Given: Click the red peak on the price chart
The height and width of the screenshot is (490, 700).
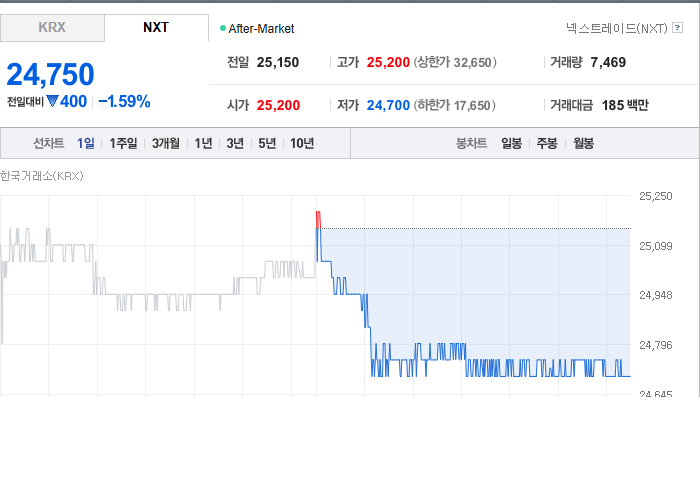Looking at the screenshot, I should point(318,220).
